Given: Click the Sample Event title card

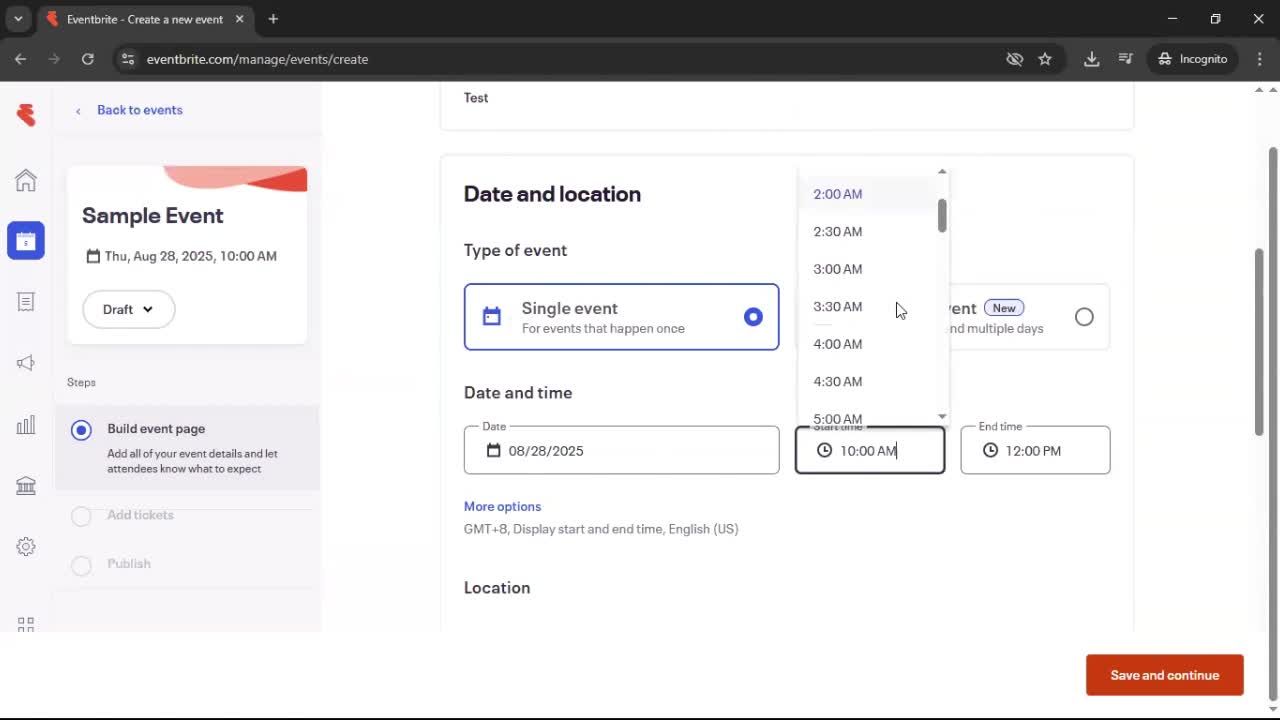Looking at the screenshot, I should click(x=187, y=255).
